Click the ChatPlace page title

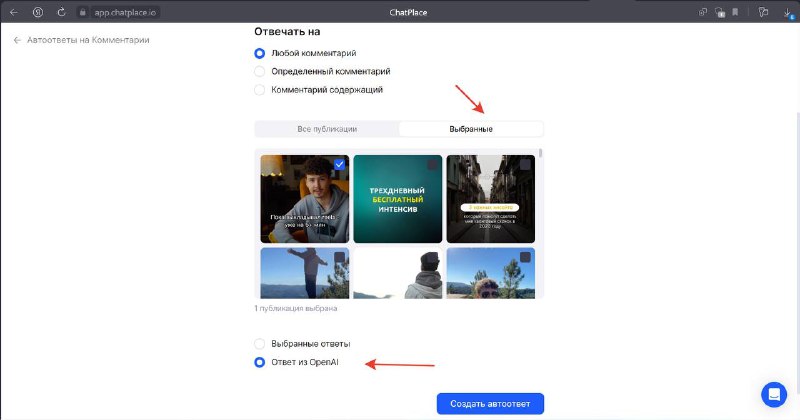408,12
